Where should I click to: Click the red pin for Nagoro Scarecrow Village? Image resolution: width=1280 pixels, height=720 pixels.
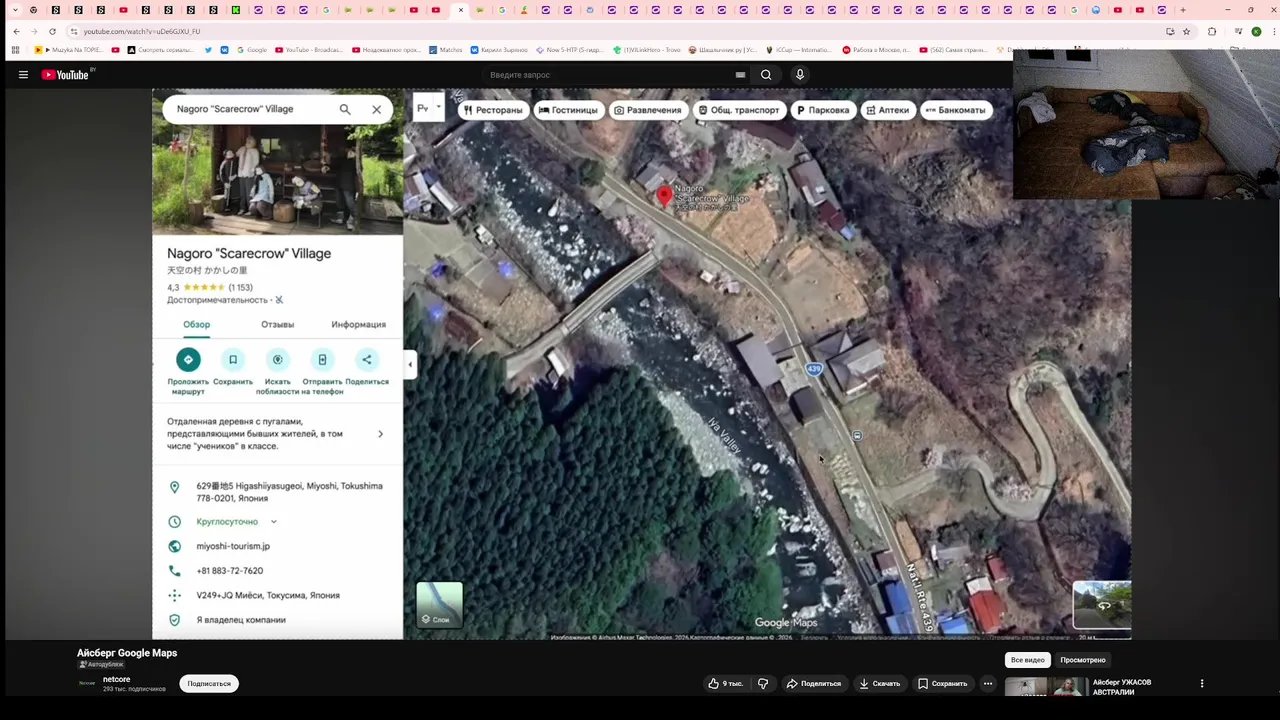pos(664,196)
